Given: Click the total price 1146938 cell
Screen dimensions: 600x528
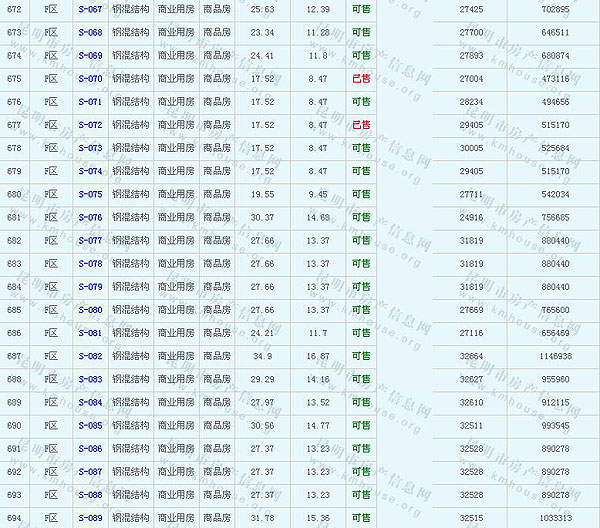Looking at the screenshot, I should [554, 356].
